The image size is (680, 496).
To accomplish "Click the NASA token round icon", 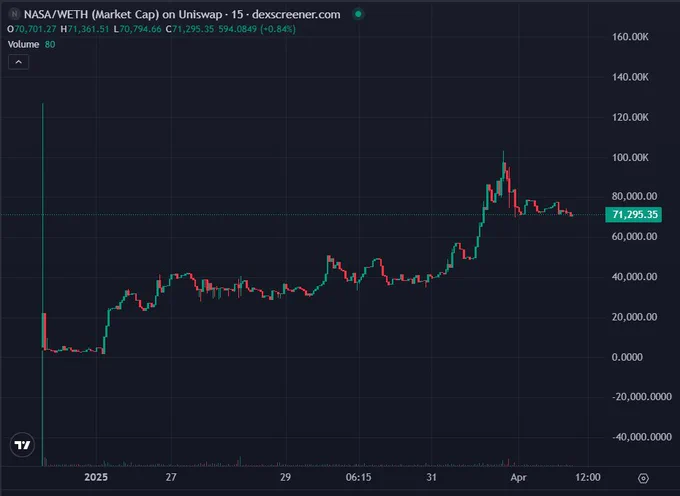I will (x=15, y=14).
